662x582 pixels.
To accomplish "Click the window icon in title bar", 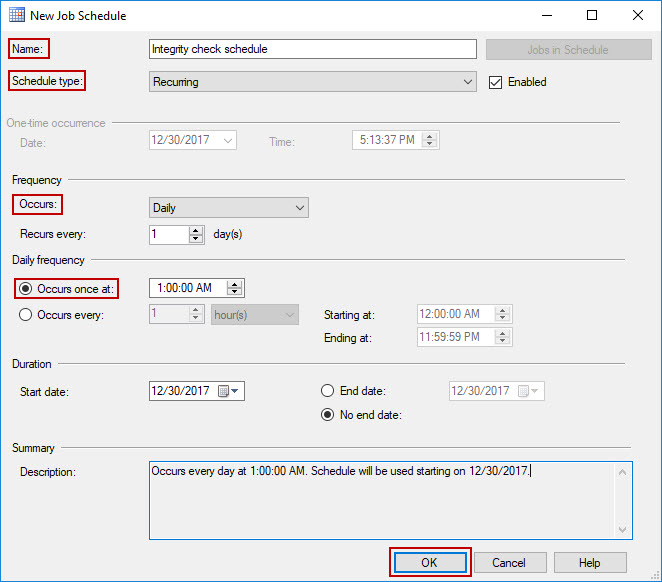I will coord(16,16).
